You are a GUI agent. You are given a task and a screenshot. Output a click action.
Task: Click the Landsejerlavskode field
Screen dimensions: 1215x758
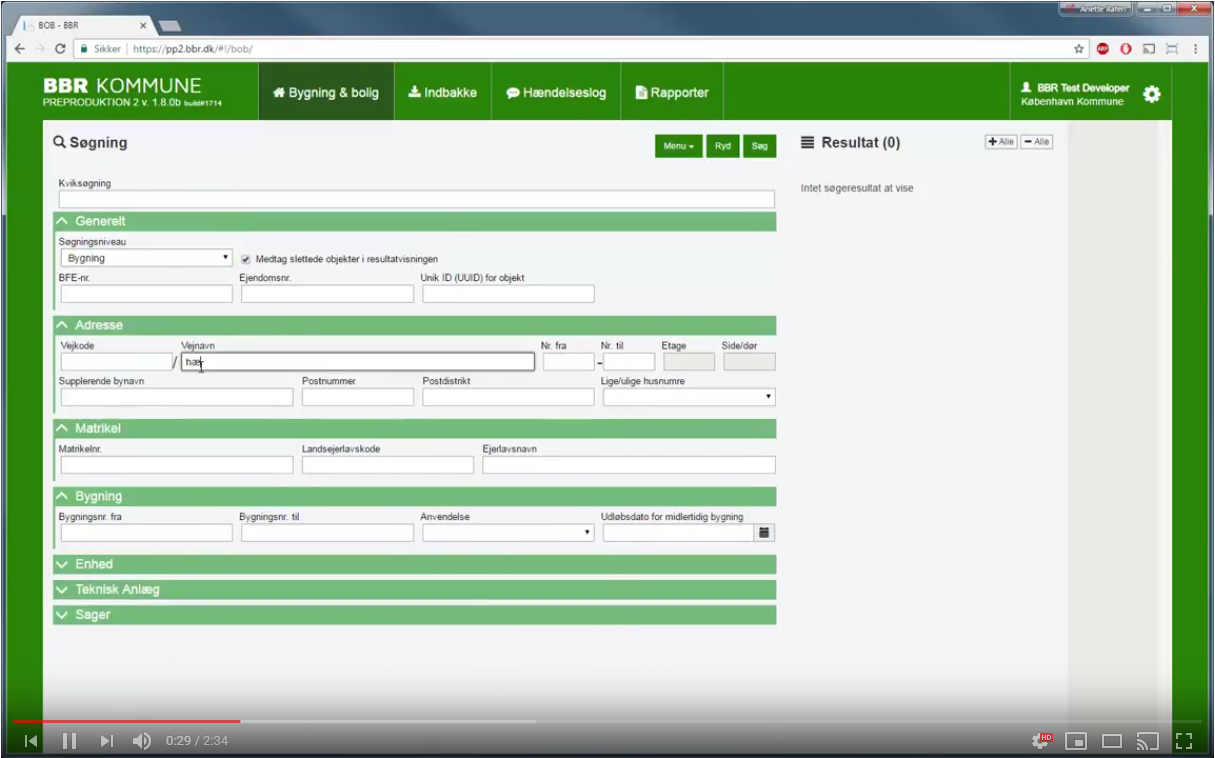(x=388, y=465)
